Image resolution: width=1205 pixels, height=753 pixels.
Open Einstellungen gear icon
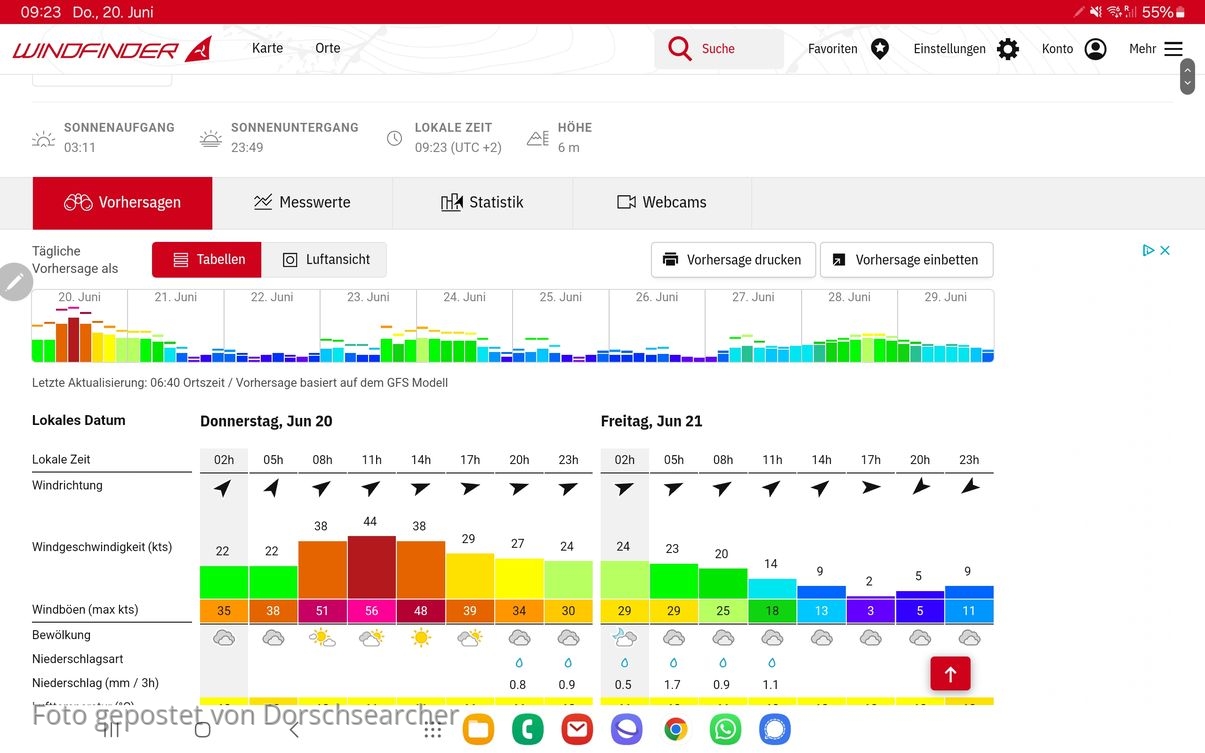pos(1008,49)
